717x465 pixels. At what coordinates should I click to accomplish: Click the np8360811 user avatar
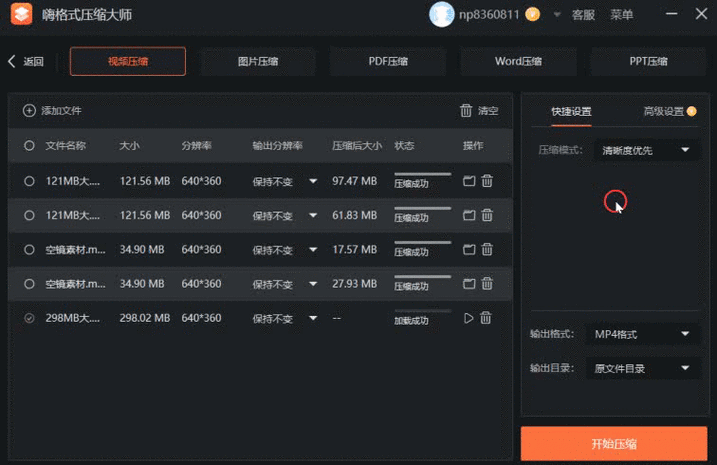click(441, 15)
